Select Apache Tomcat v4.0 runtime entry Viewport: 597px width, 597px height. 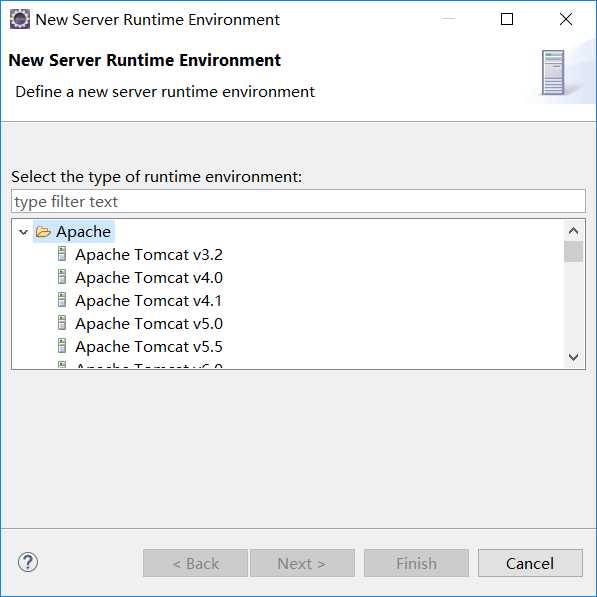(149, 278)
